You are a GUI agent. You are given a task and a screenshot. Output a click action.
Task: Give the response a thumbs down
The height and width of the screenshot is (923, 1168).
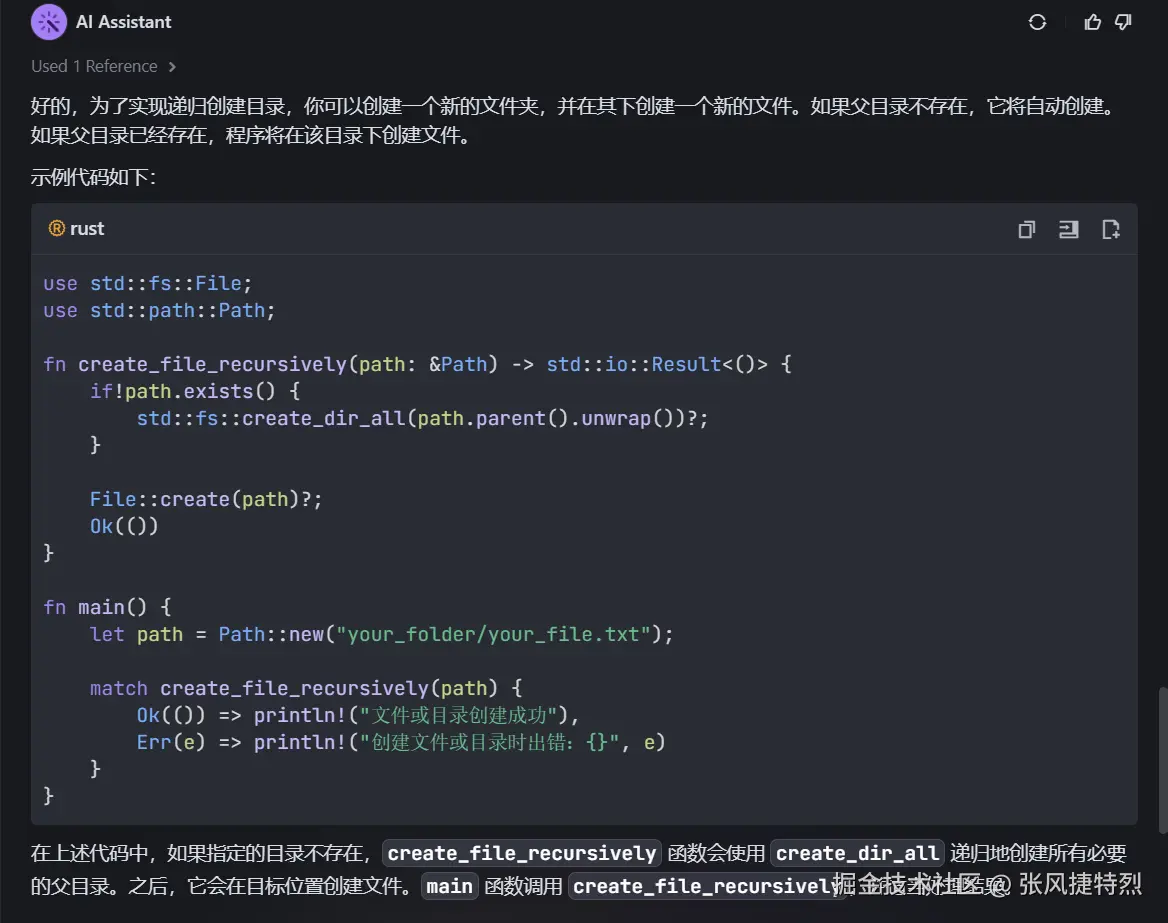(x=1123, y=22)
